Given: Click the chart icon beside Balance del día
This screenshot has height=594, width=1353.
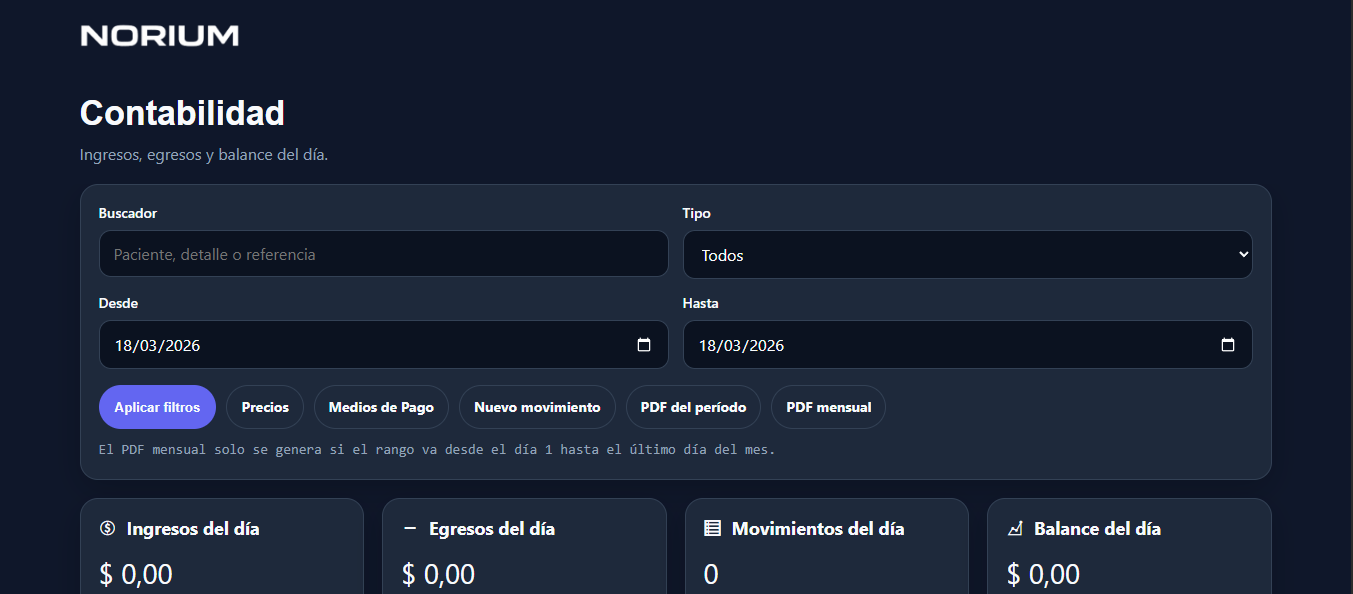Looking at the screenshot, I should (x=1014, y=529).
